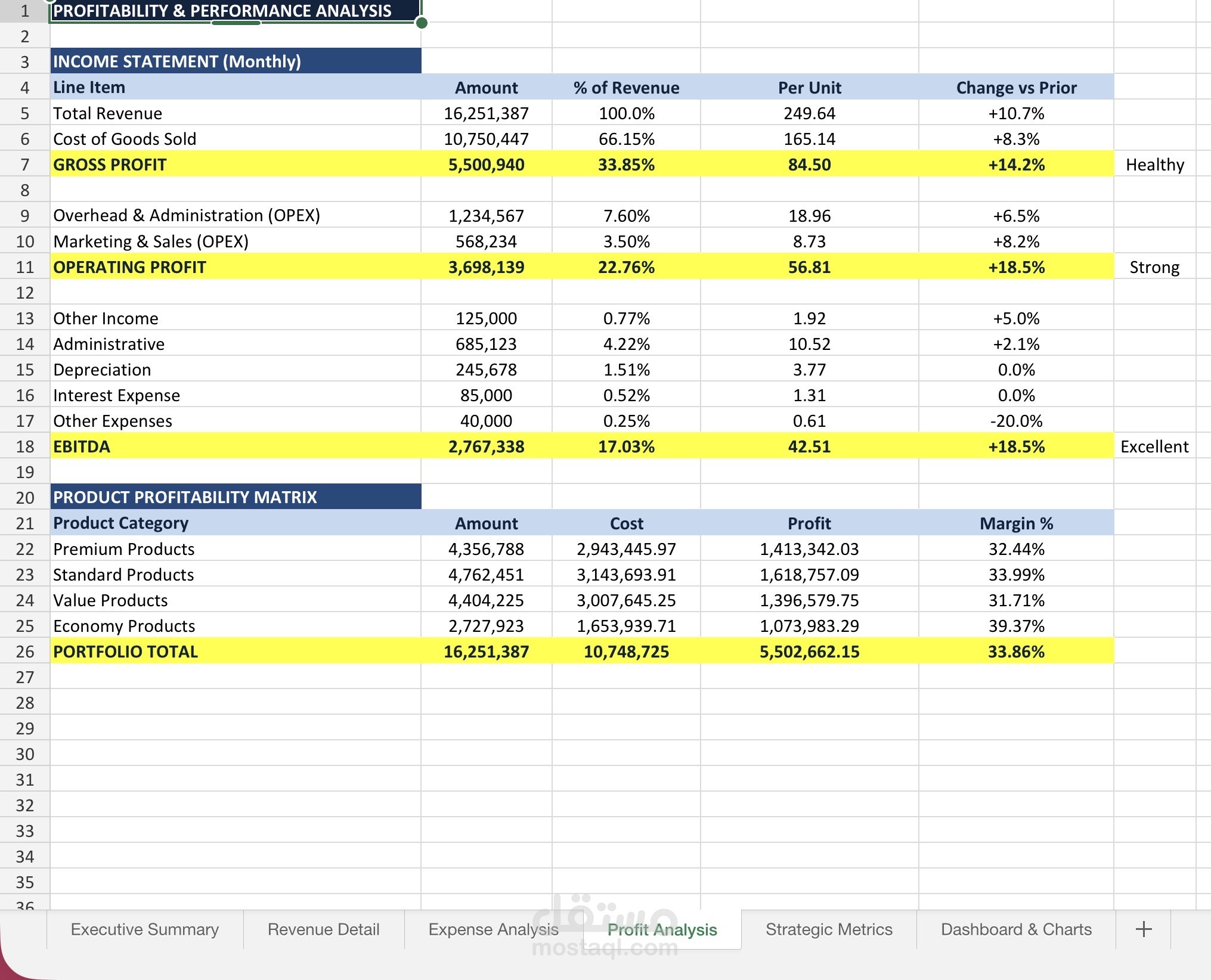The image size is (1211, 980).
Task: Open the Revenue Detail sheet tab
Action: [x=323, y=929]
